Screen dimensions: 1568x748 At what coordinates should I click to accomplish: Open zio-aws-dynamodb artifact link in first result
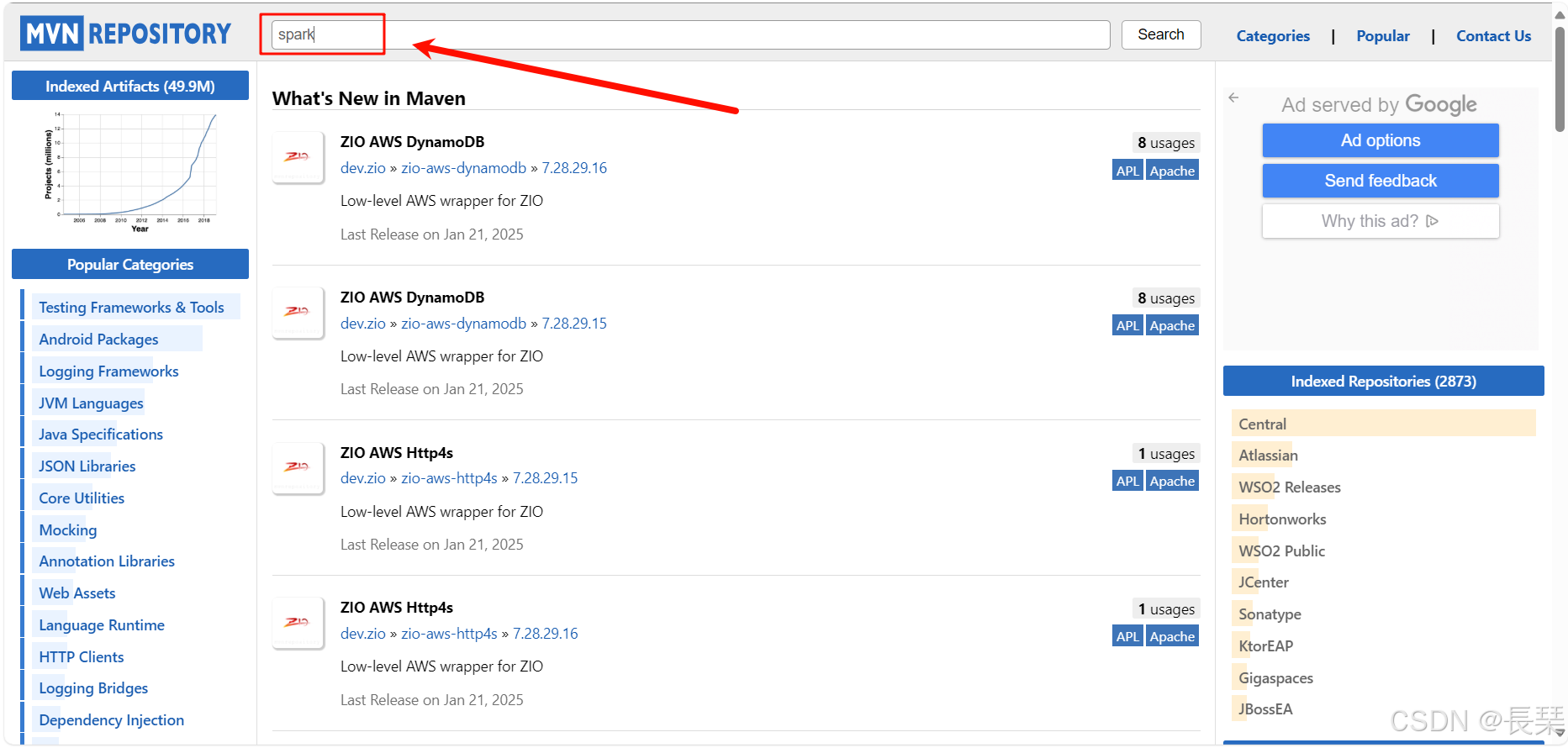(x=463, y=168)
